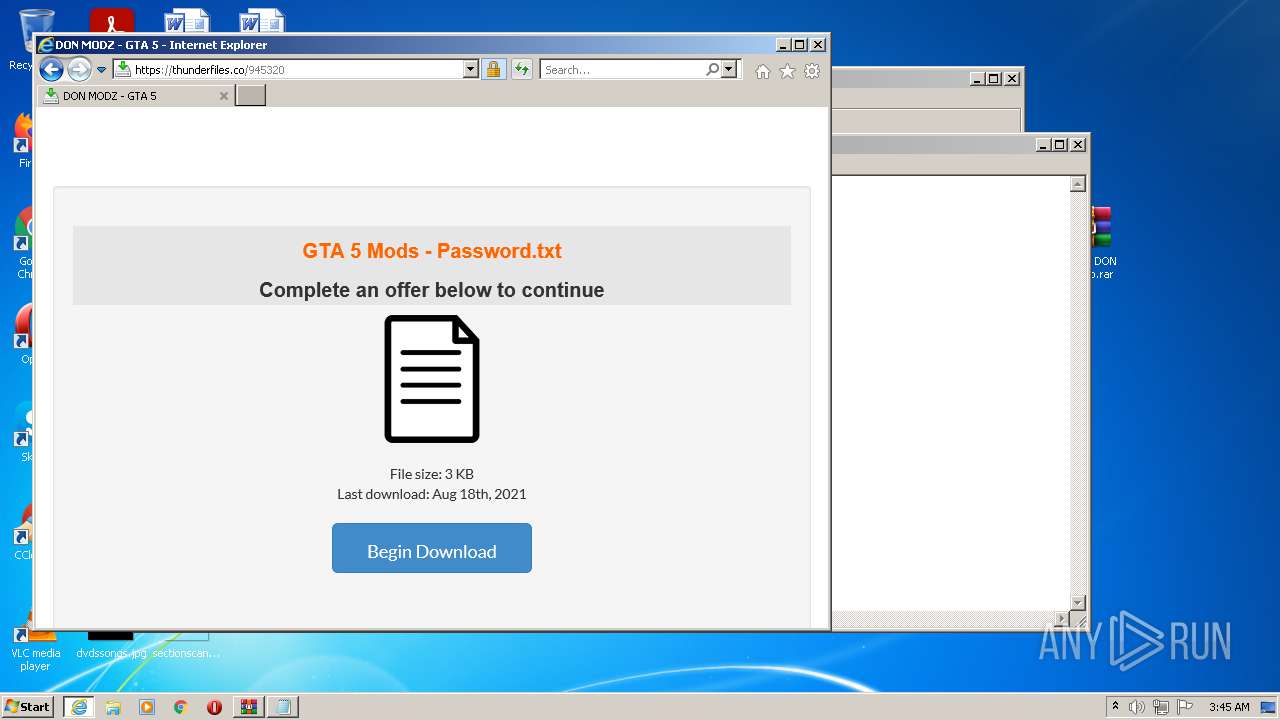Open the DON .rar archive on desktop

[x=1102, y=243]
